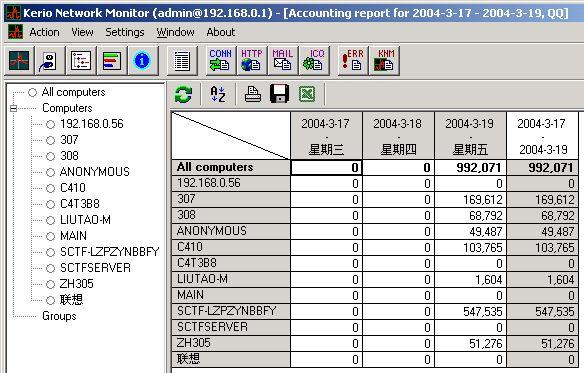584x373 pixels.
Task: Click the blue info icon button
Action: (143, 60)
